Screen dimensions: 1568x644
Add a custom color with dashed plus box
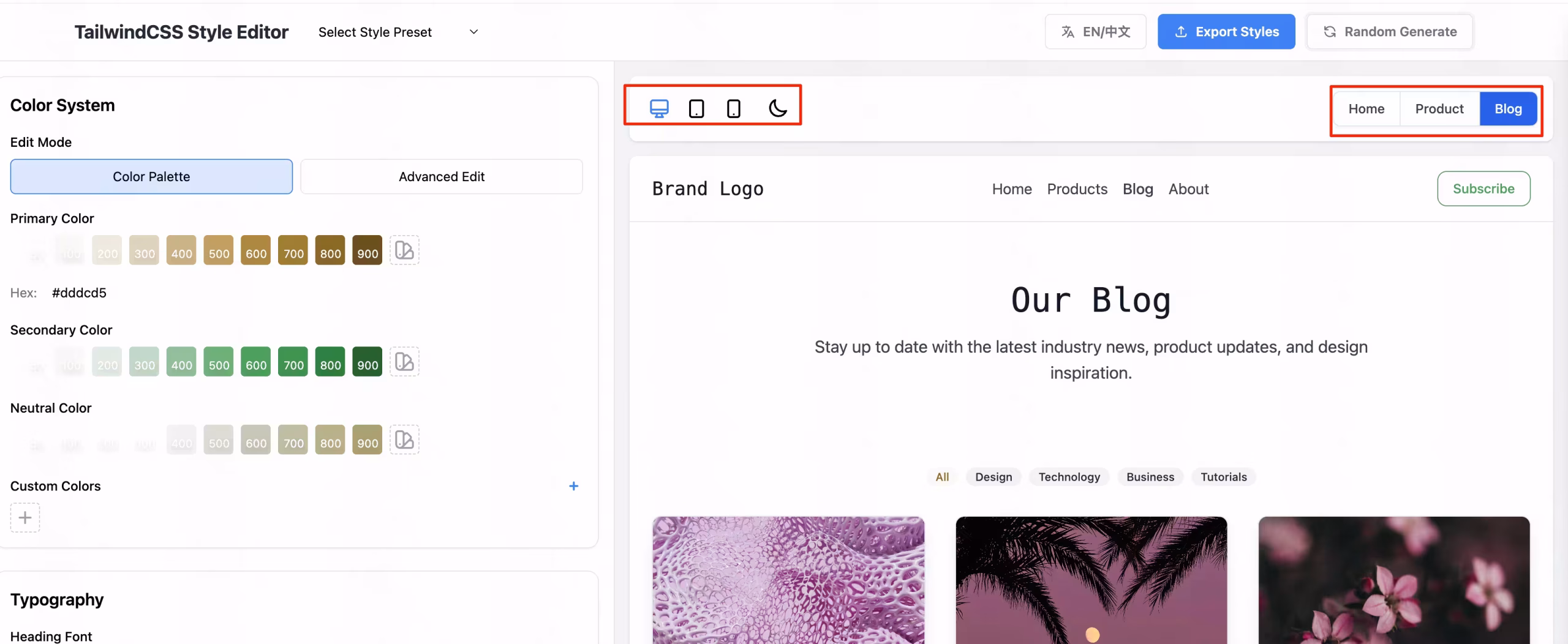click(25, 518)
